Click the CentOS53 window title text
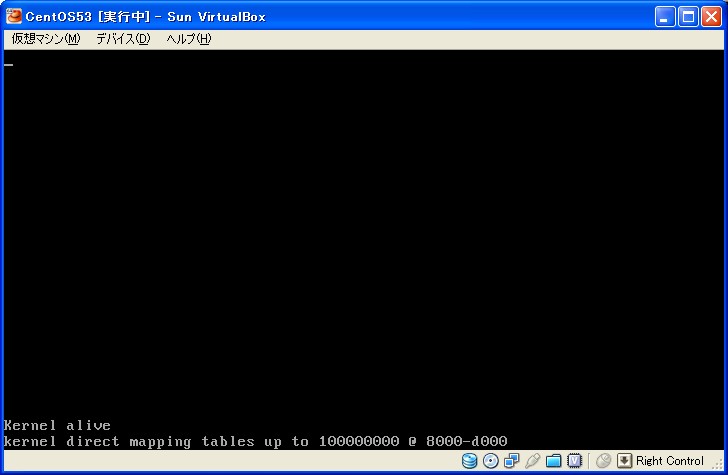Image resolution: width=728 pixels, height=475 pixels. [x=145, y=17]
